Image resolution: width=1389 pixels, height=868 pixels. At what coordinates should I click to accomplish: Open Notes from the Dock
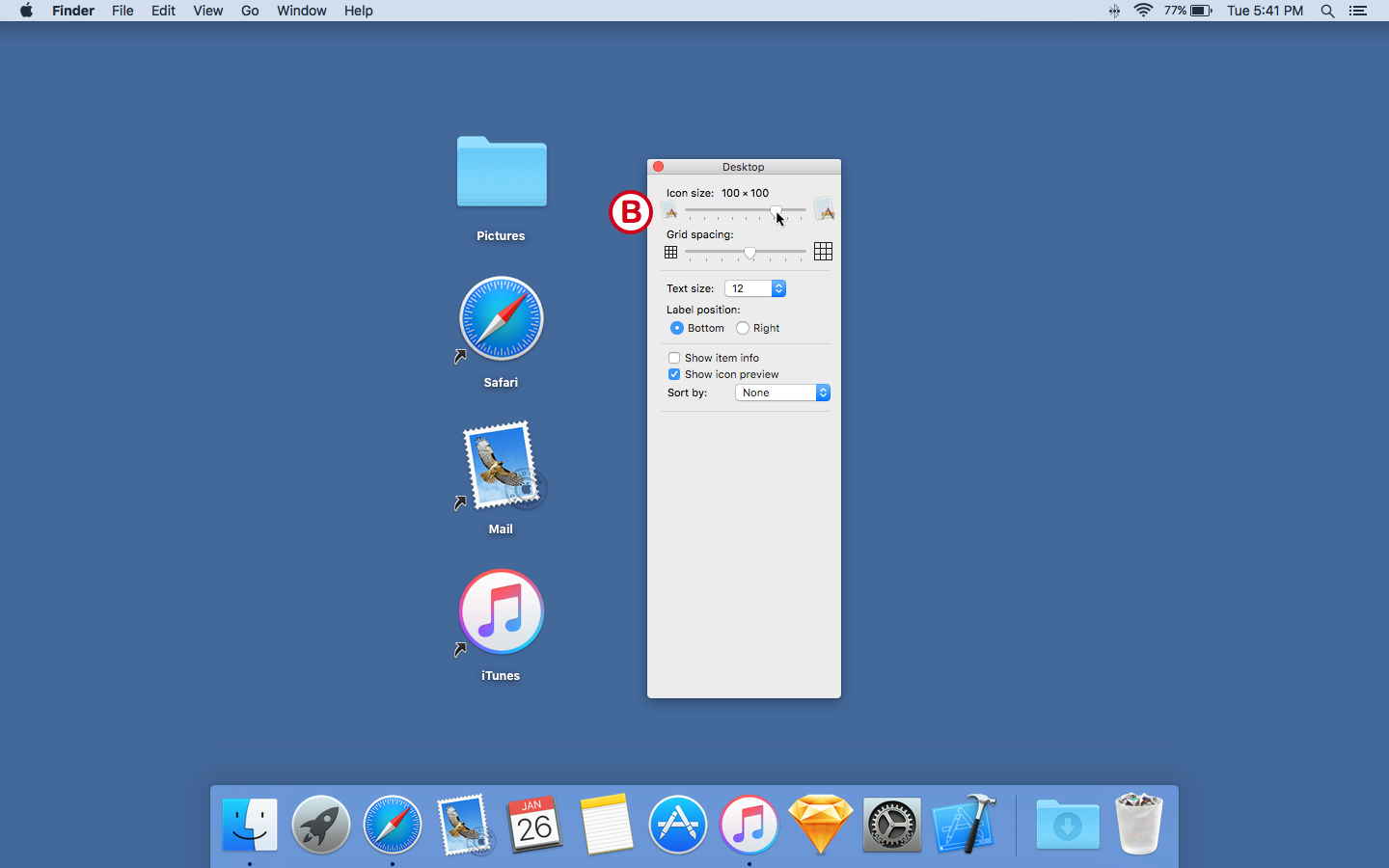point(606,825)
